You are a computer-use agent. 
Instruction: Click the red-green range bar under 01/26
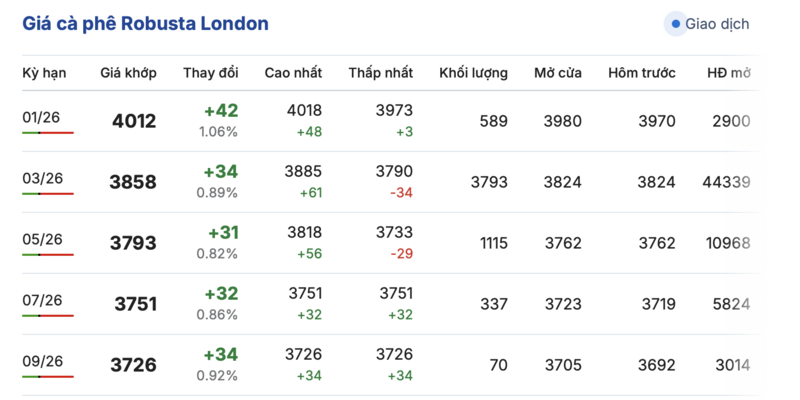point(48,132)
